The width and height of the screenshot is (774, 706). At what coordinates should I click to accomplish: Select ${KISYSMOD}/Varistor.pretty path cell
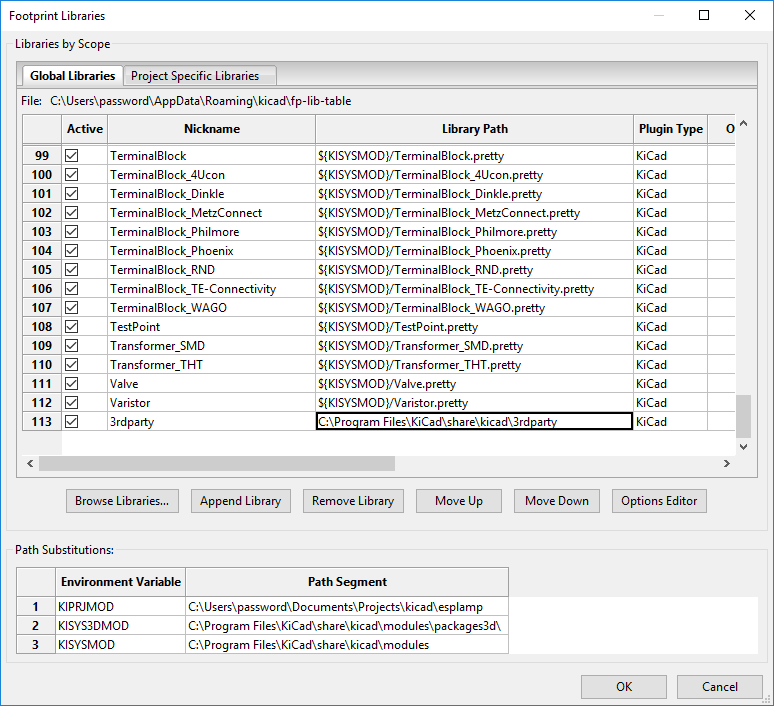pos(474,403)
